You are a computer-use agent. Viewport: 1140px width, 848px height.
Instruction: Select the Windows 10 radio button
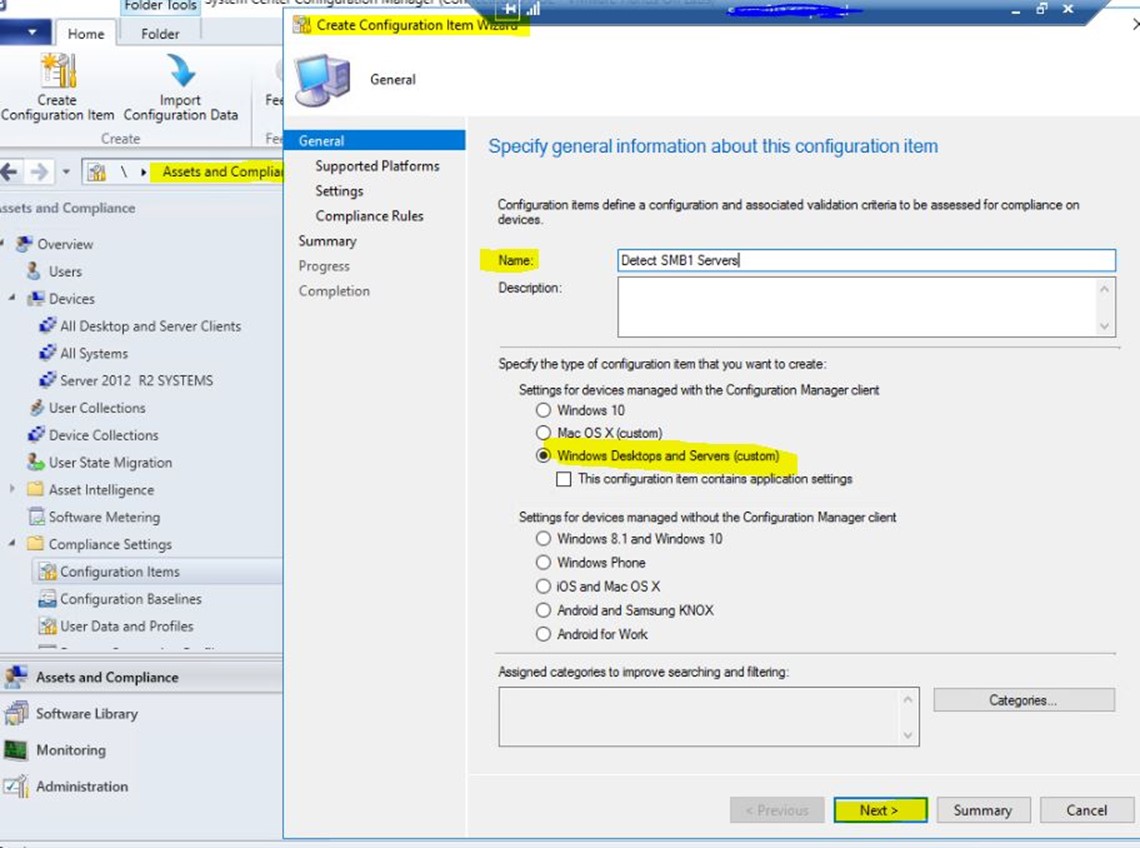click(x=543, y=410)
